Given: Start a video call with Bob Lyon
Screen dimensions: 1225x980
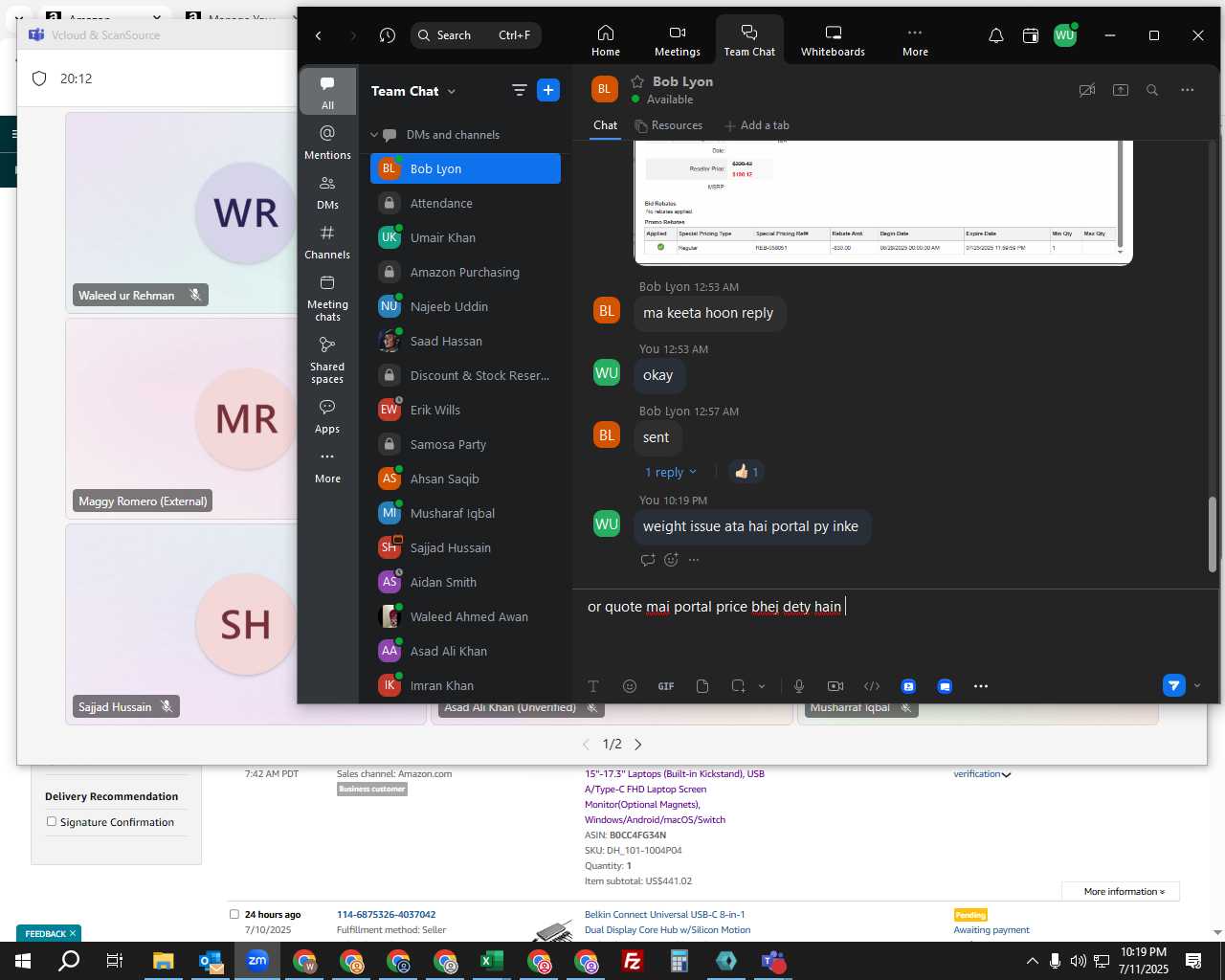Looking at the screenshot, I should [x=1087, y=90].
